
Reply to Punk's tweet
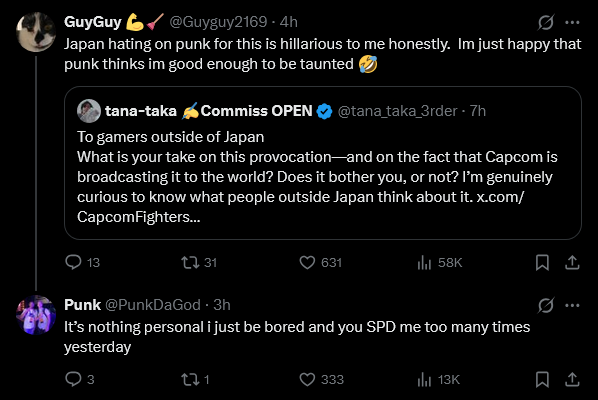tap(73, 379)
